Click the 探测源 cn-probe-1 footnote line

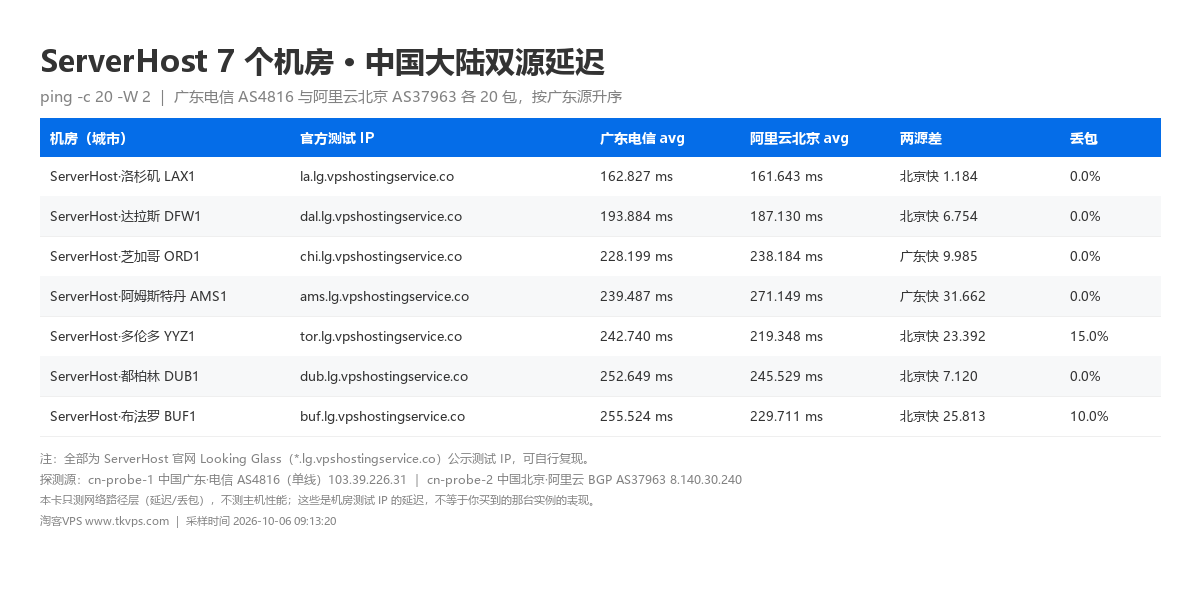click(x=391, y=480)
